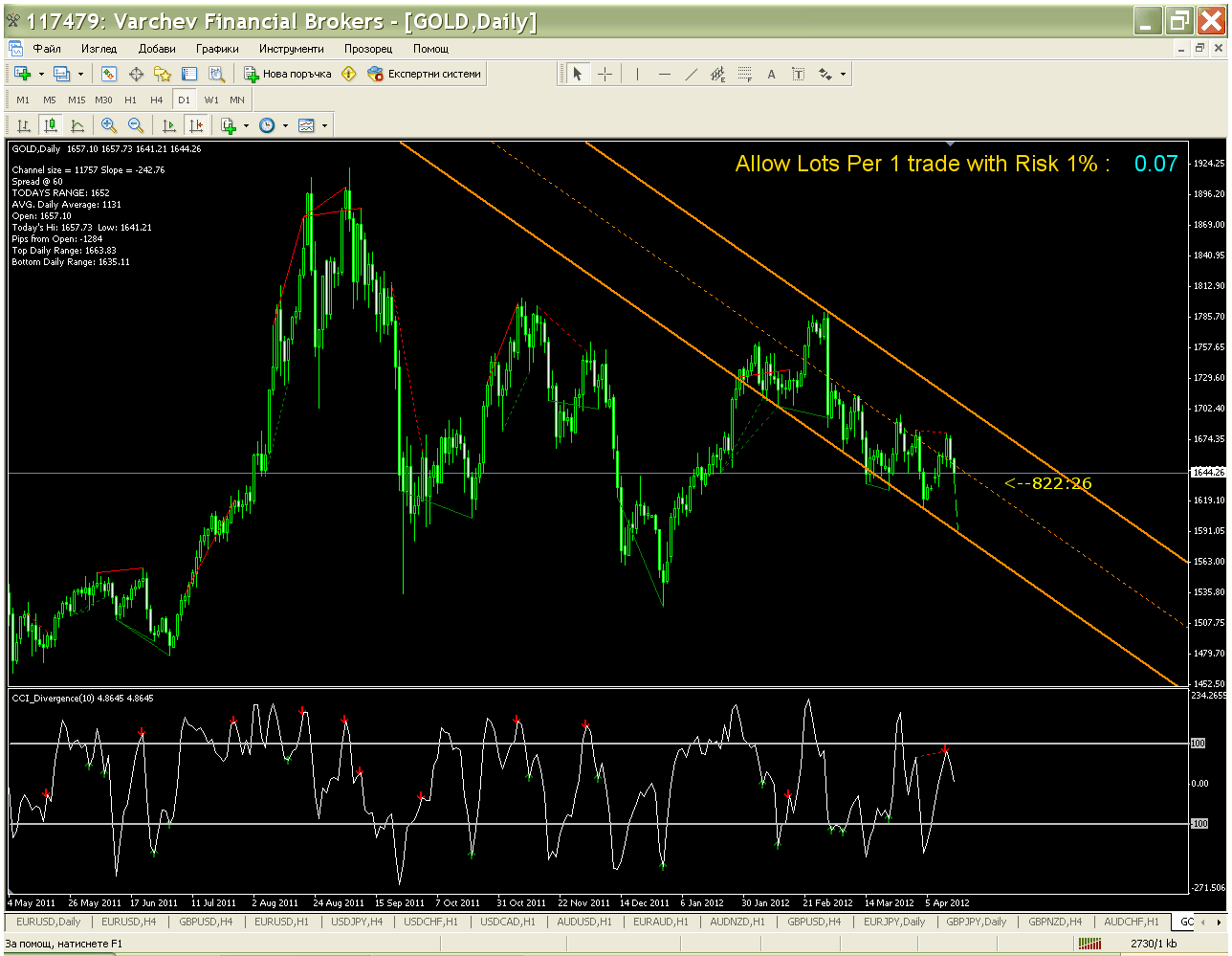
Task: Select the text label tool
Action: click(799, 74)
